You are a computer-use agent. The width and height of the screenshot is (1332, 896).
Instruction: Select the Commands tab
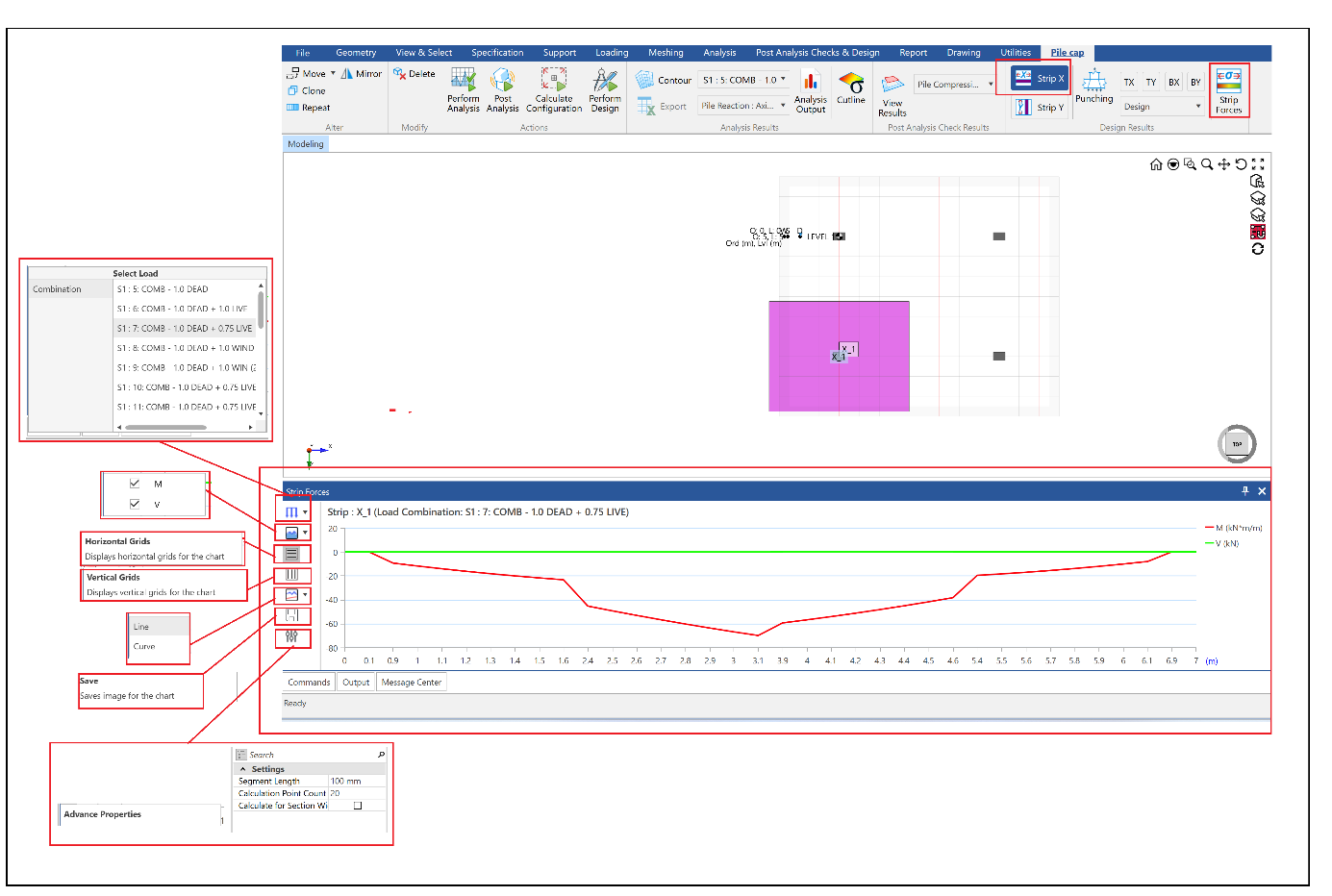(x=309, y=683)
